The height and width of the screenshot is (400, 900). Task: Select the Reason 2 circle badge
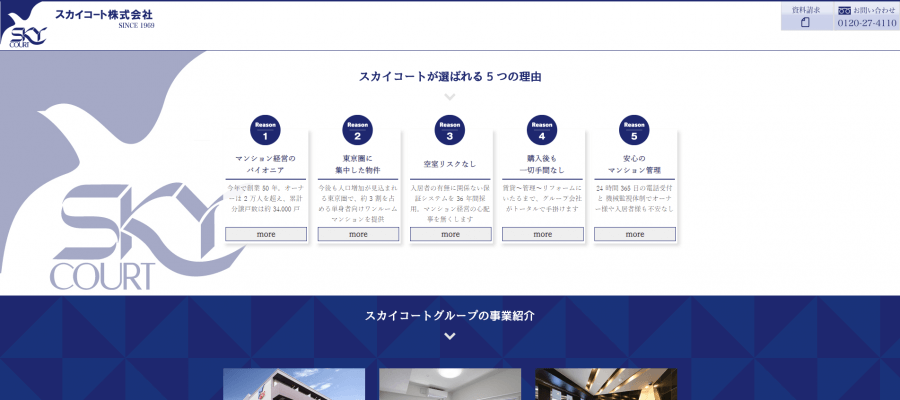pyautogui.click(x=358, y=130)
